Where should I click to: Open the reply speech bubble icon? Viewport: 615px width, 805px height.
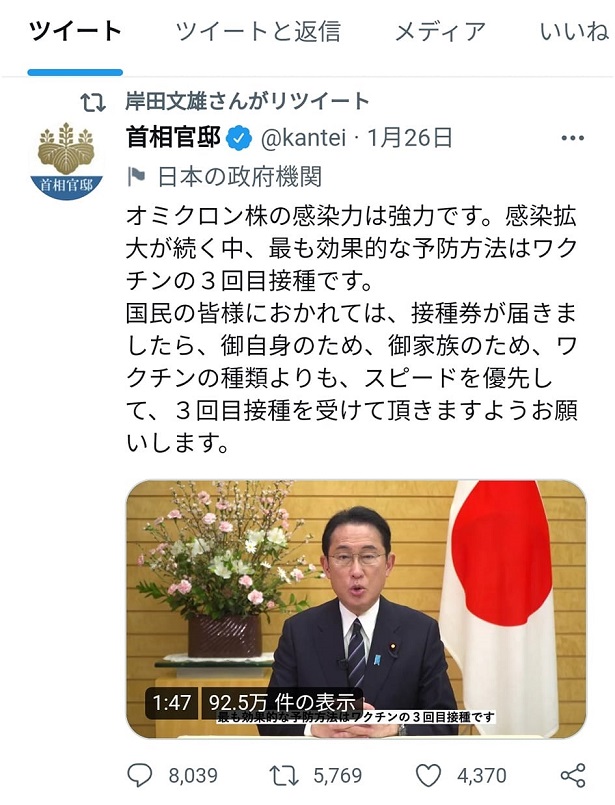coord(139,775)
